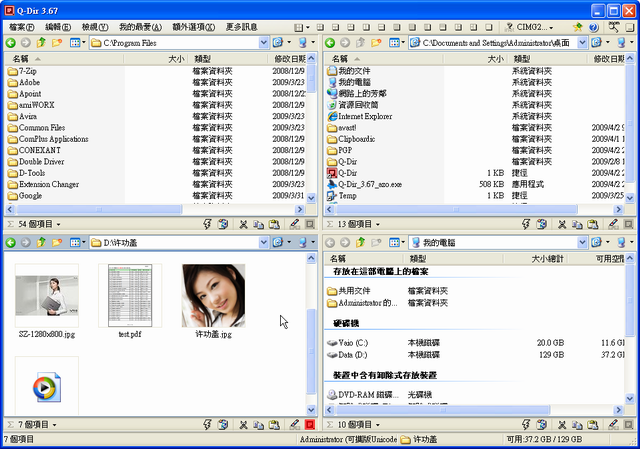Viewport: 640px width, 449px height.
Task: Click Back arrow in D:\许功盖 pane
Action: (11, 242)
